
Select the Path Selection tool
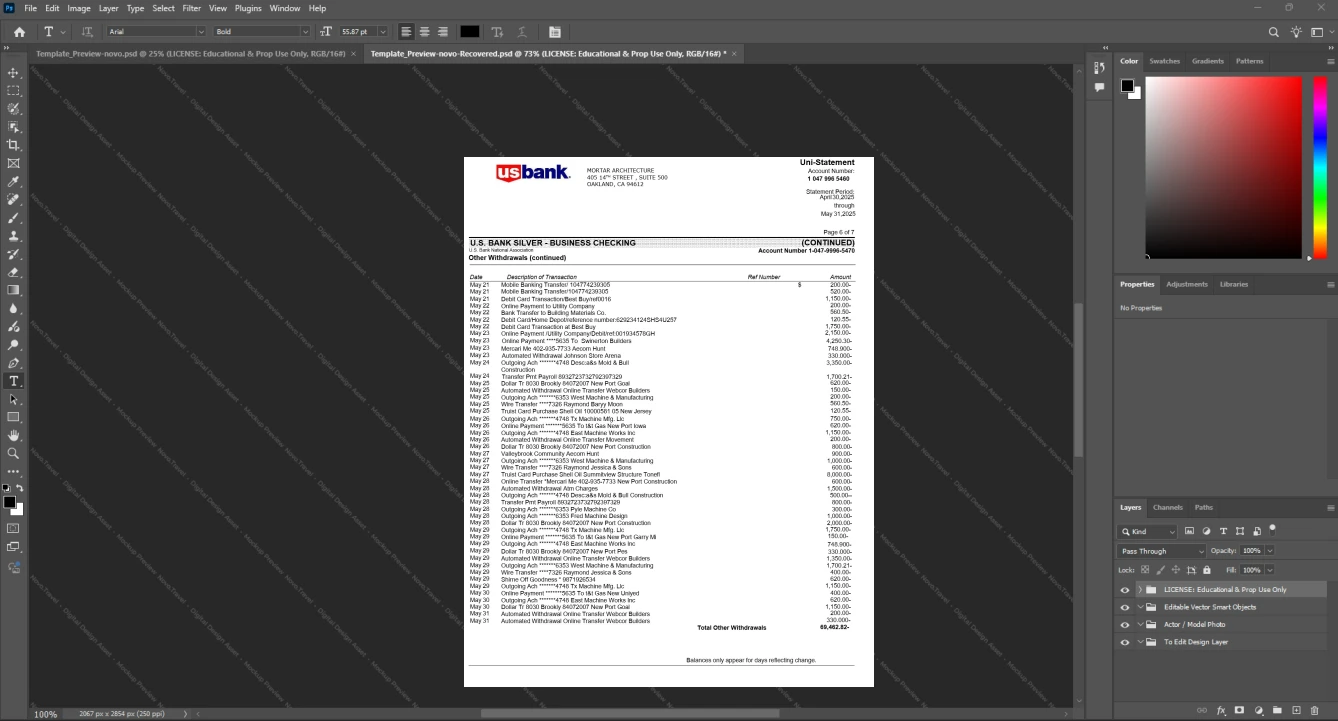[x=14, y=399]
